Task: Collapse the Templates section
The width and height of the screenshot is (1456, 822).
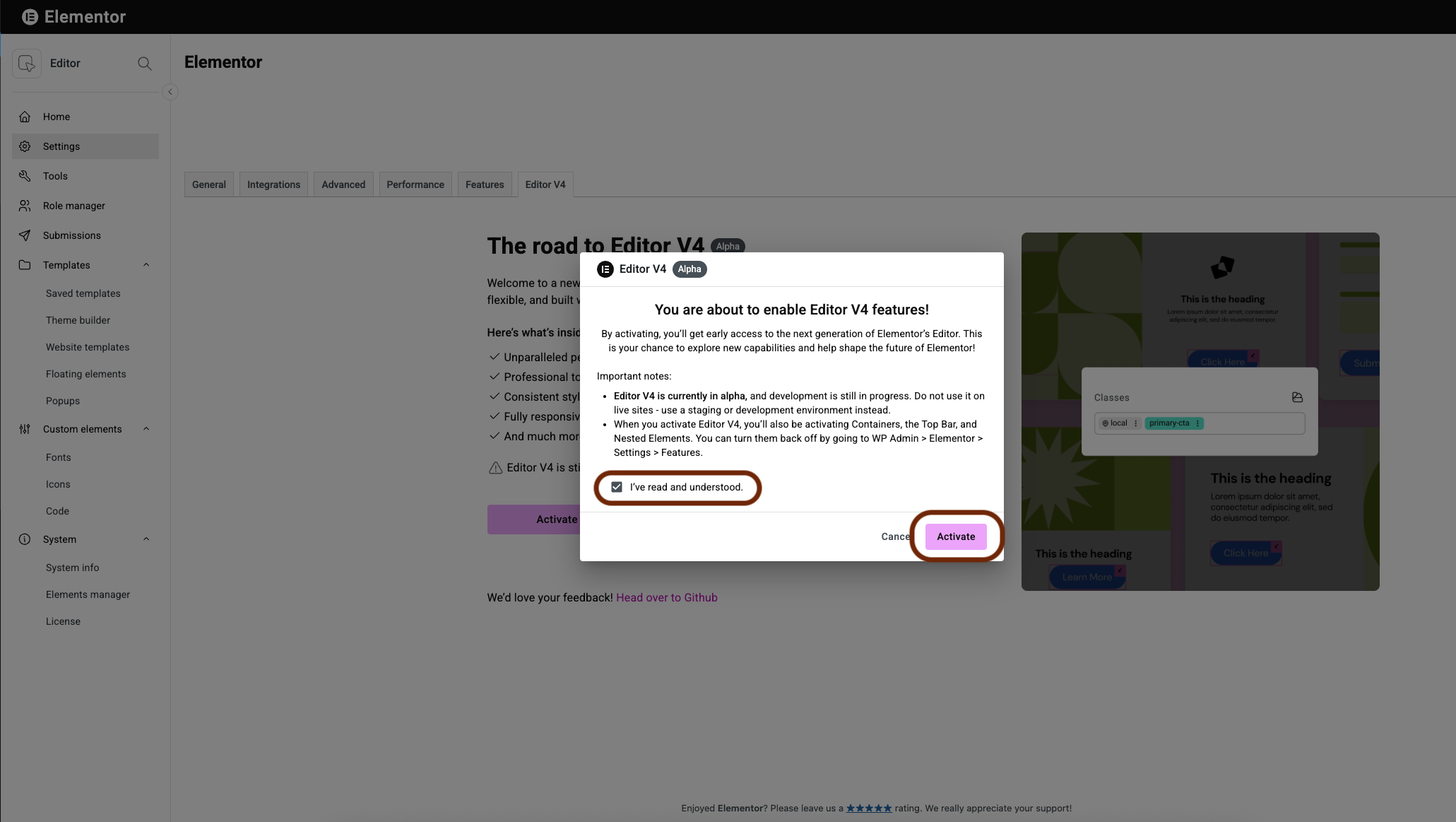Action: click(x=146, y=265)
